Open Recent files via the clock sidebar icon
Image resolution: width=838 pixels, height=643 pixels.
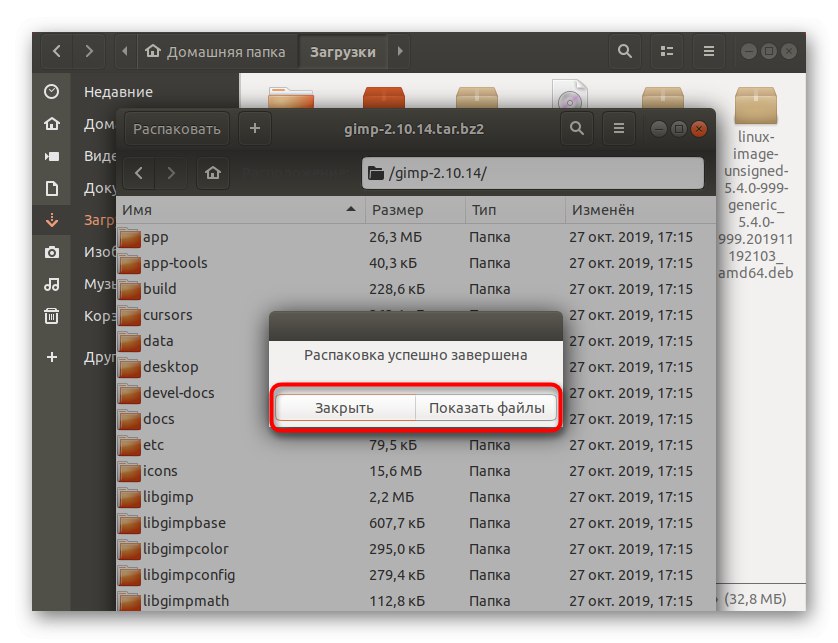[x=51, y=90]
